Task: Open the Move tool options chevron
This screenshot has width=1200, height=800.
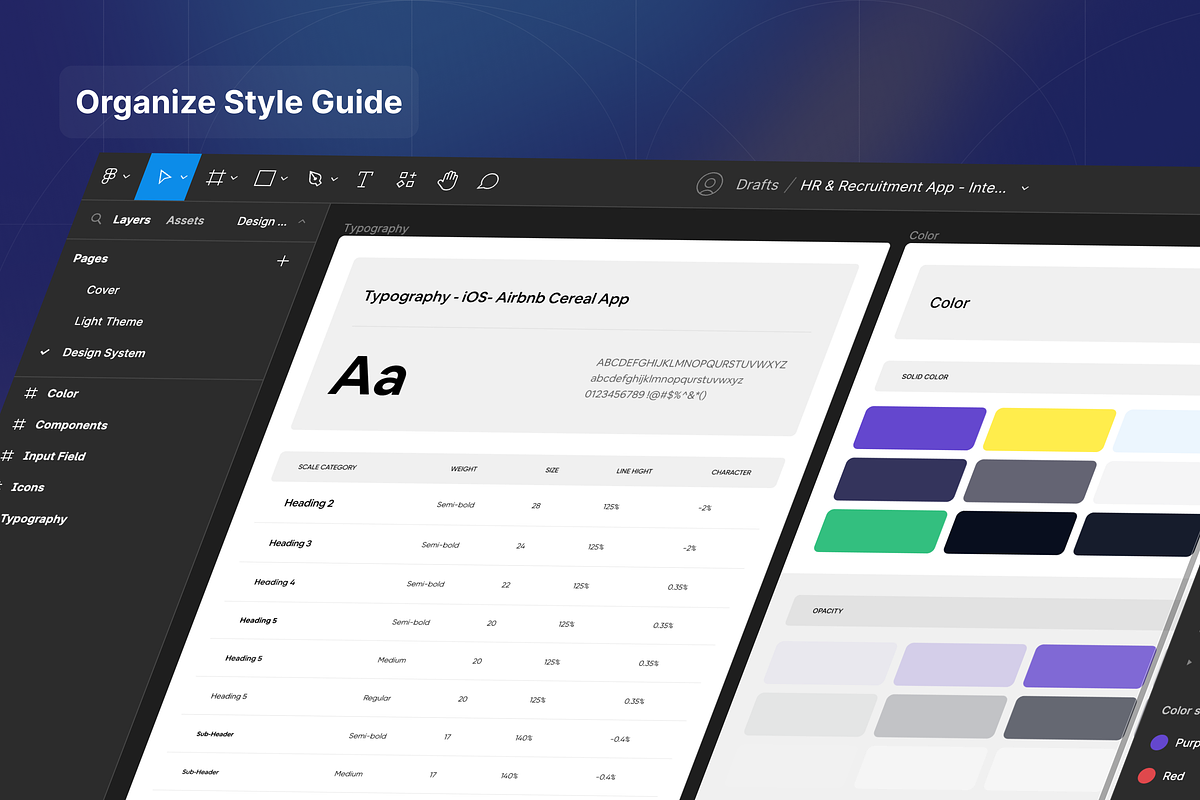Action: pyautogui.click(x=184, y=178)
